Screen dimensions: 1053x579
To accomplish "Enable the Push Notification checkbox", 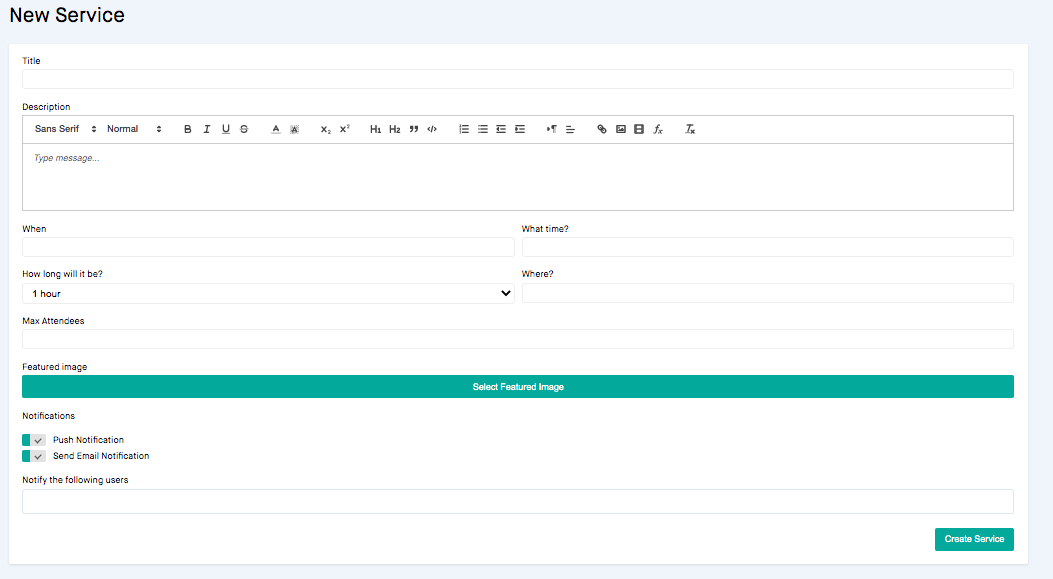I will click(31, 439).
